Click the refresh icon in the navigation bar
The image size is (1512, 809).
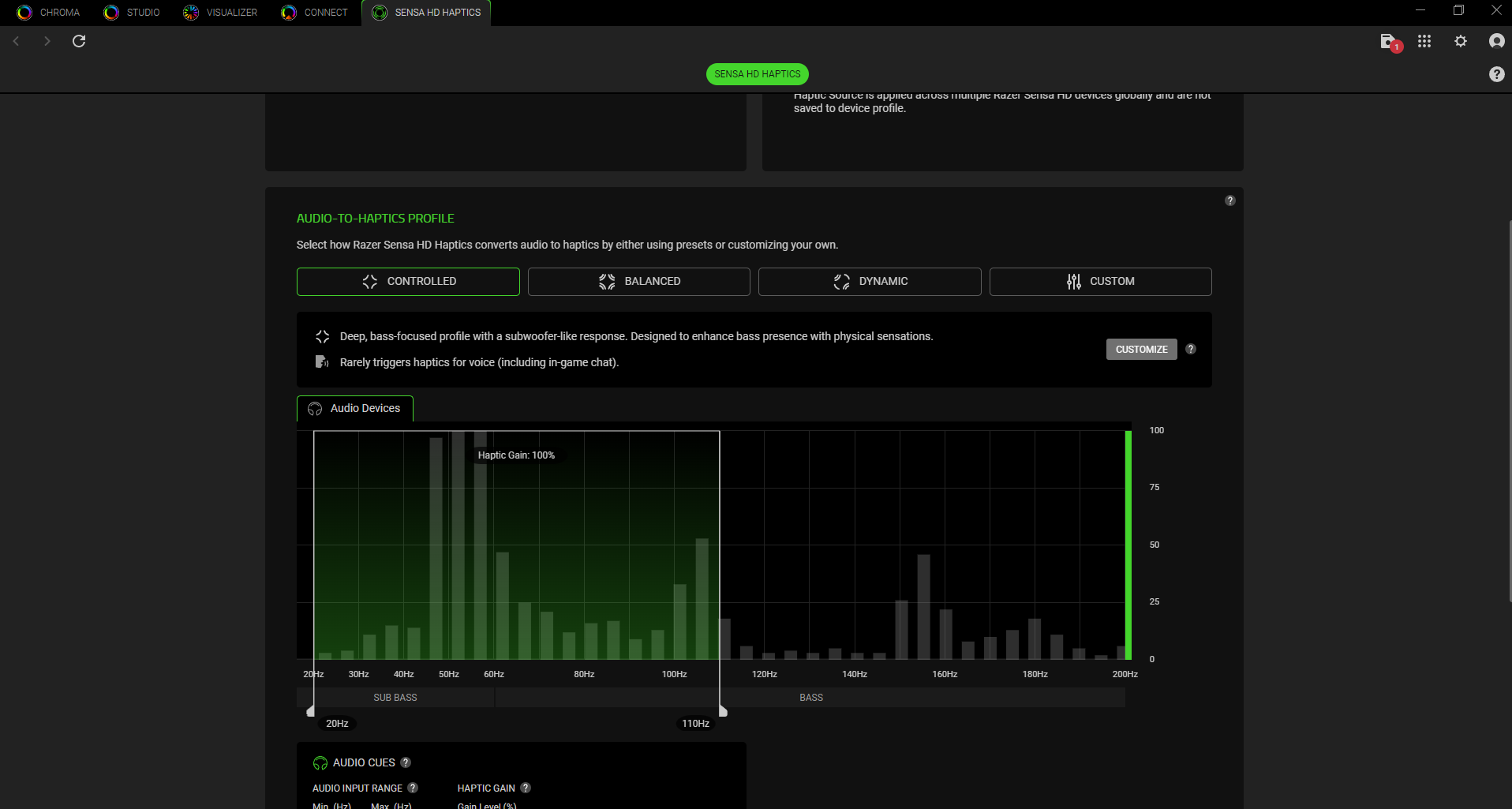79,41
